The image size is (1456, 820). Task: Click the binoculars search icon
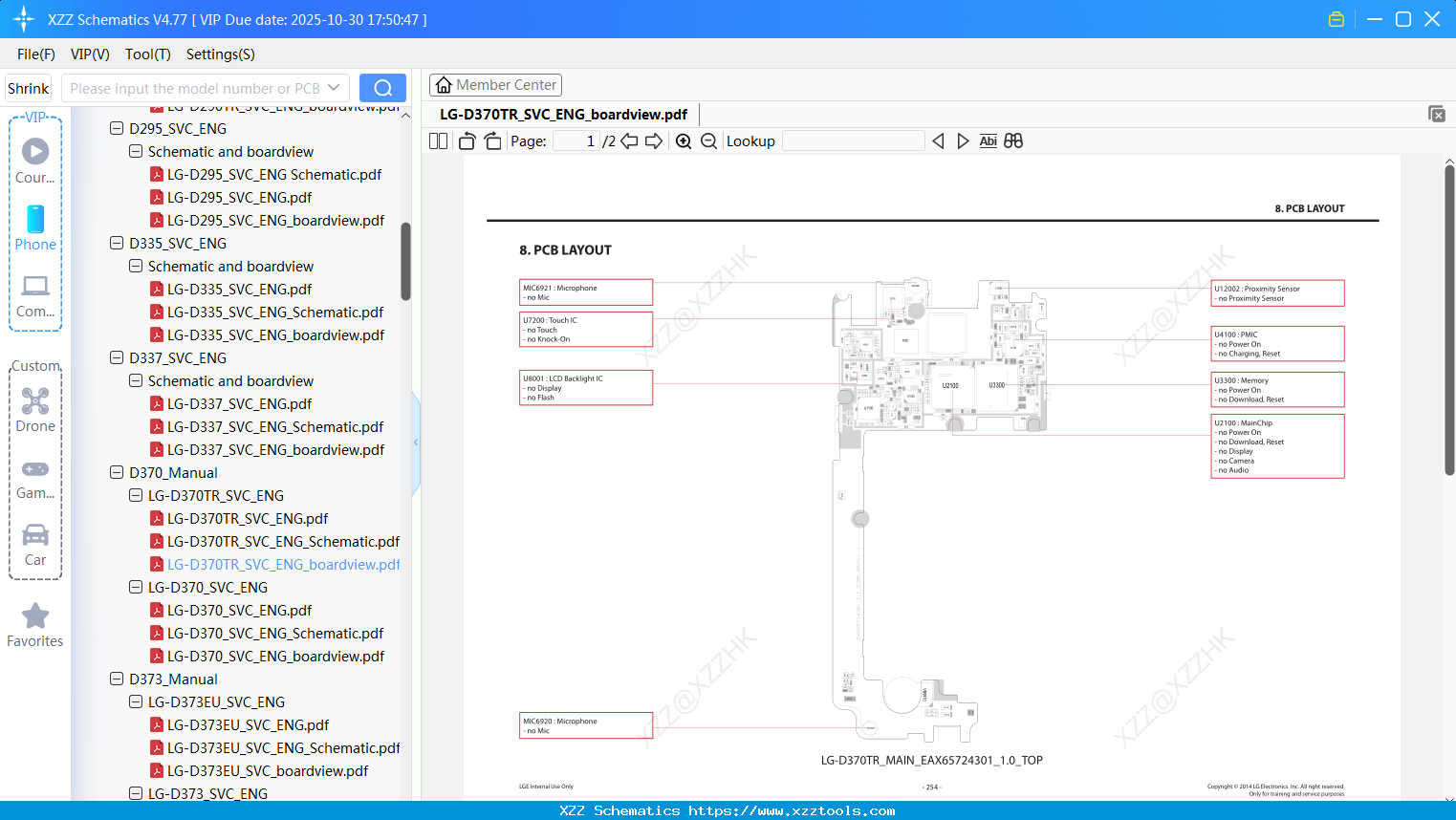coord(1013,140)
